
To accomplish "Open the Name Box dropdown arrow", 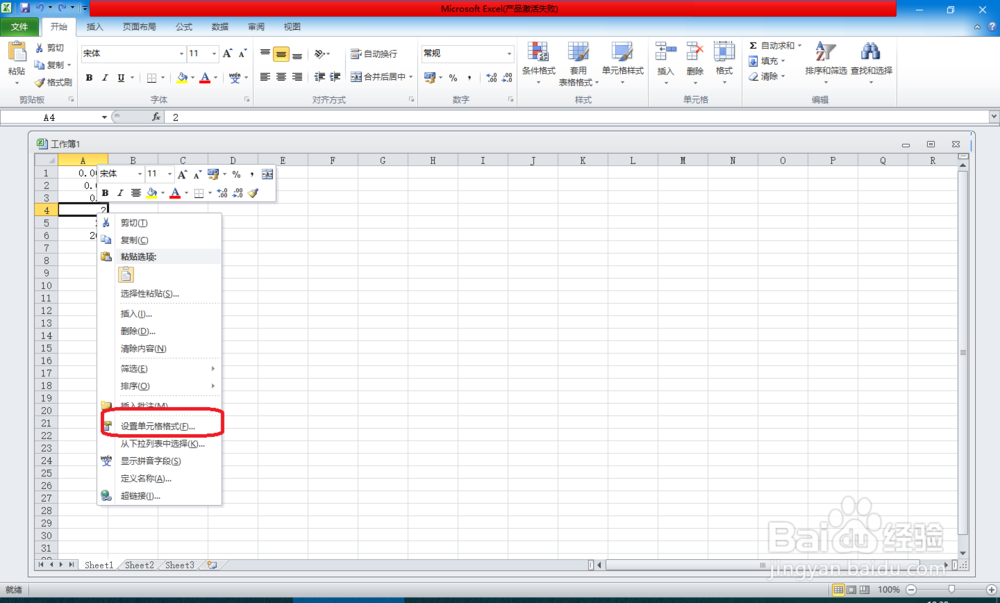I will 105,117.
